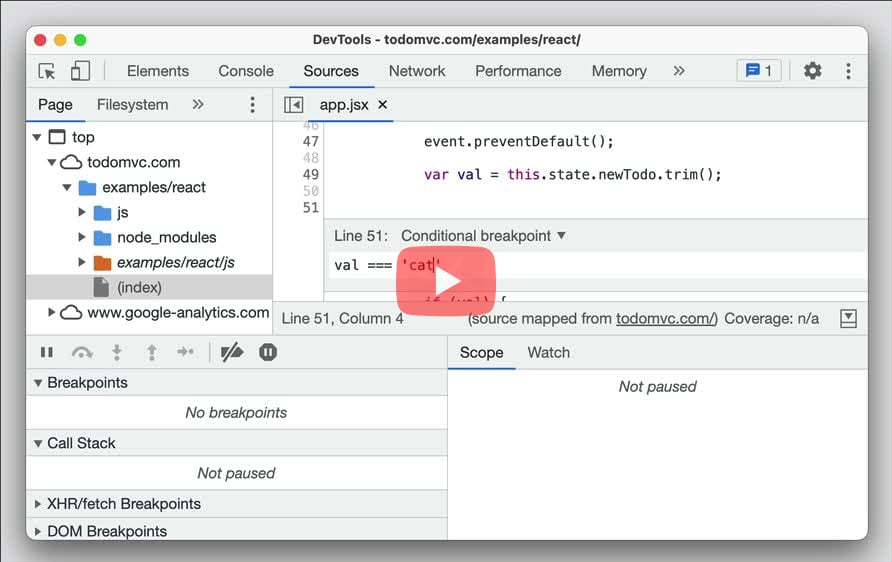
Task: Open DevTools settings gear
Action: (x=812, y=71)
